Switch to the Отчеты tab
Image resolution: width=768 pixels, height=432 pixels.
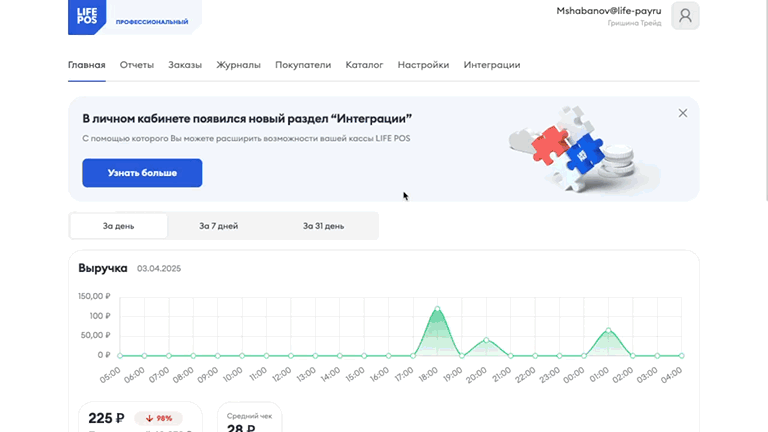137,65
